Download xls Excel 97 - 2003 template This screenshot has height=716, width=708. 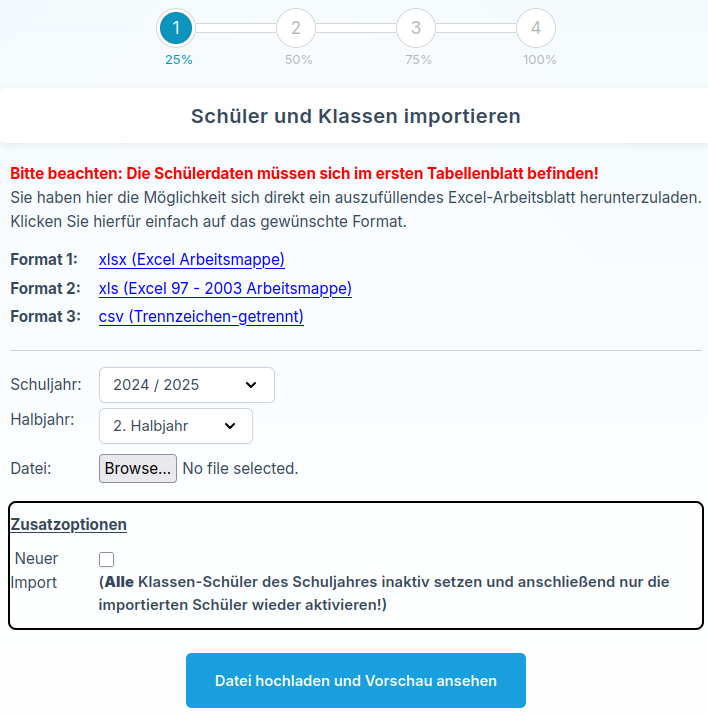pyautogui.click(x=225, y=289)
